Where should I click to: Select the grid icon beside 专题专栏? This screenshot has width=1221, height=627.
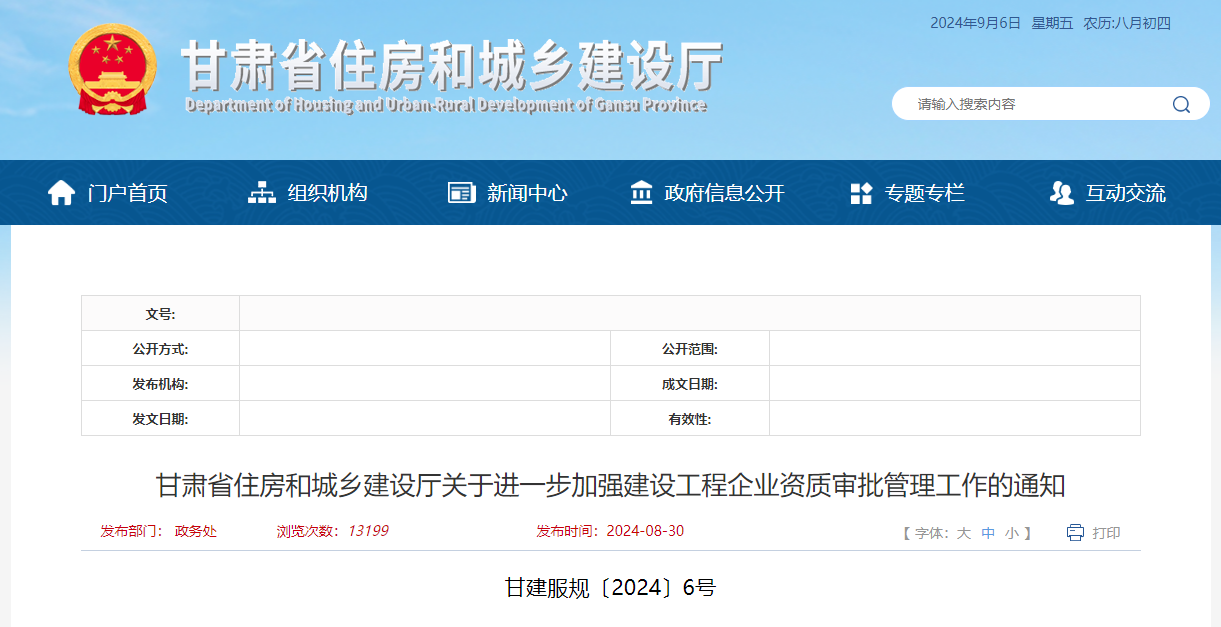click(861, 192)
